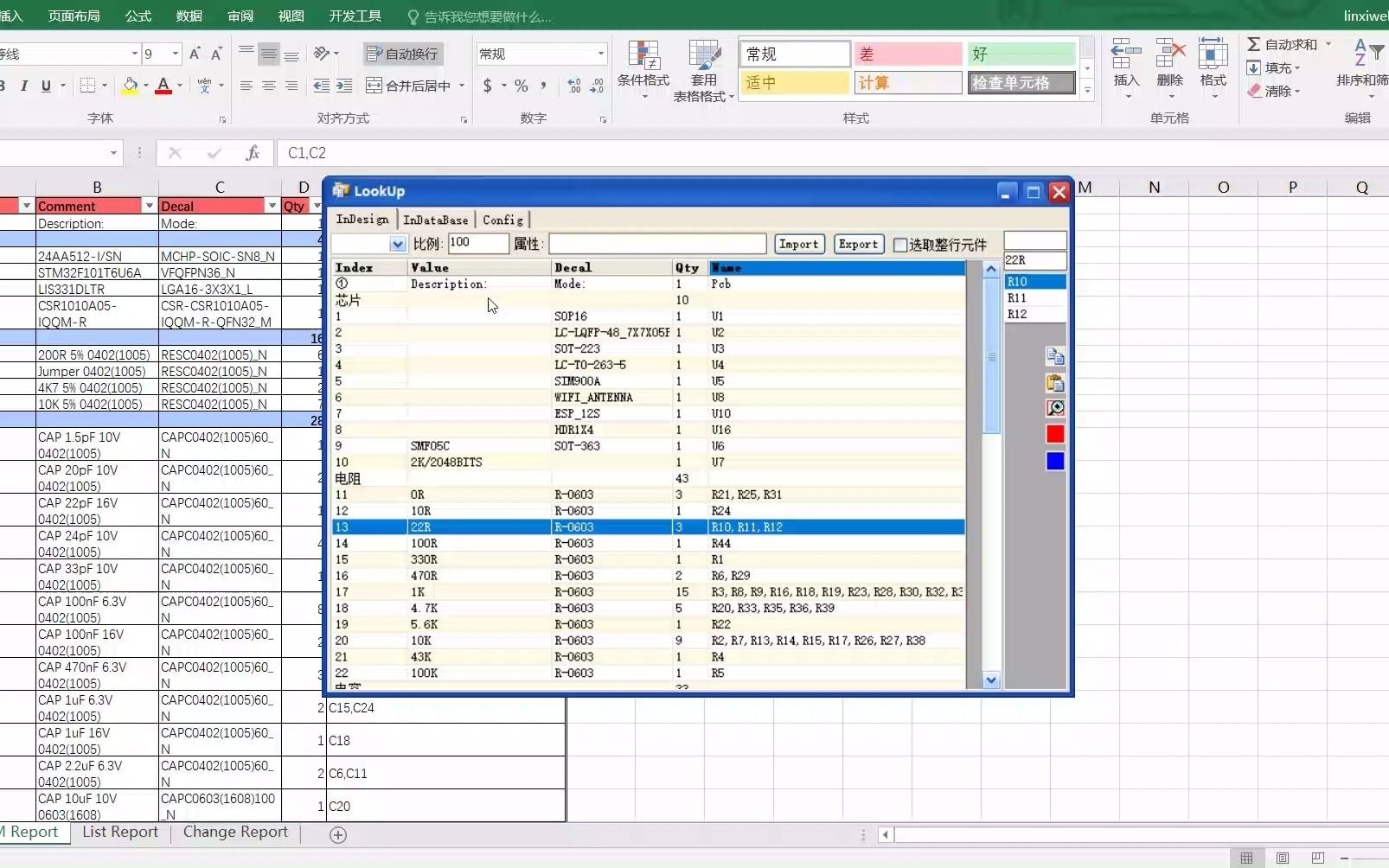Click the copy icon in the LookUp side panel
The height and width of the screenshot is (868, 1389).
(1055, 356)
